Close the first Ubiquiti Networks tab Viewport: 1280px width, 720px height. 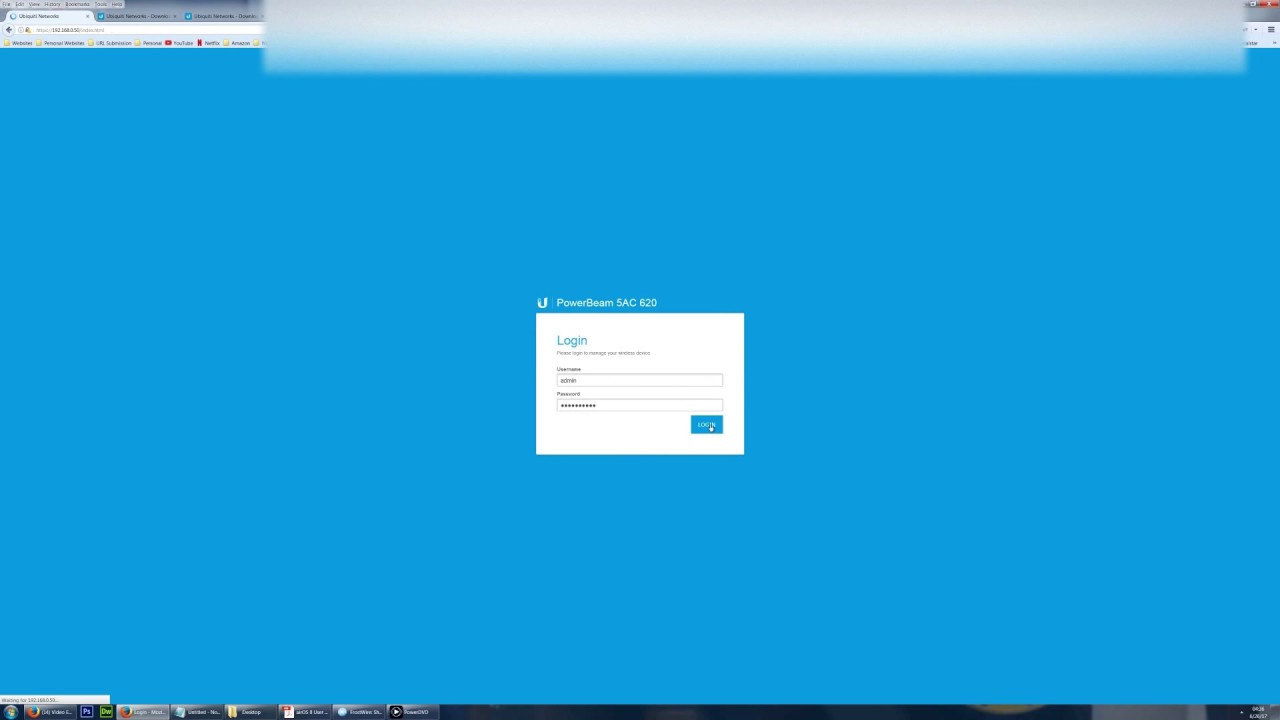[x=87, y=16]
